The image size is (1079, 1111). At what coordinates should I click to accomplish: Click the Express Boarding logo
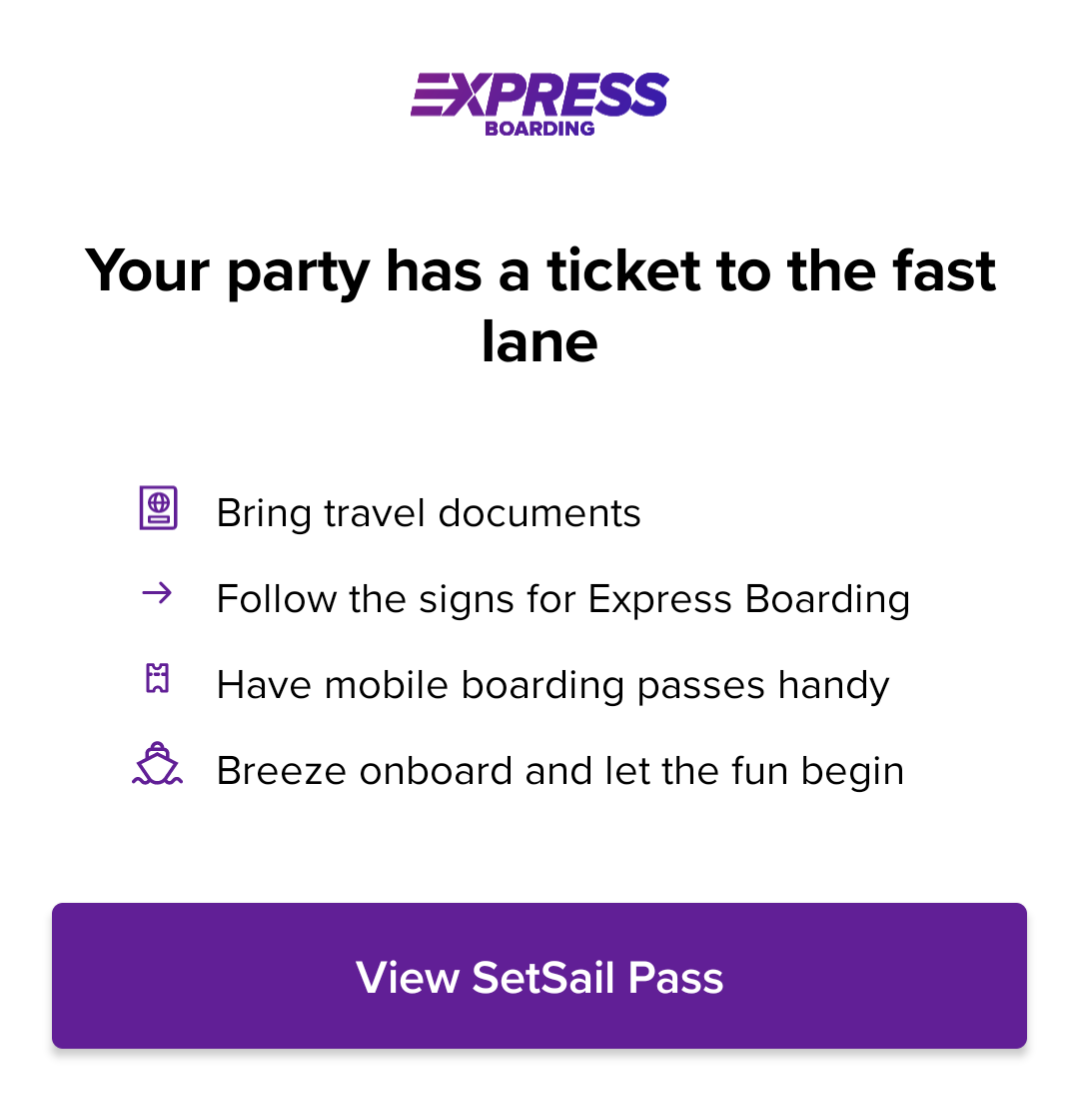point(540,104)
